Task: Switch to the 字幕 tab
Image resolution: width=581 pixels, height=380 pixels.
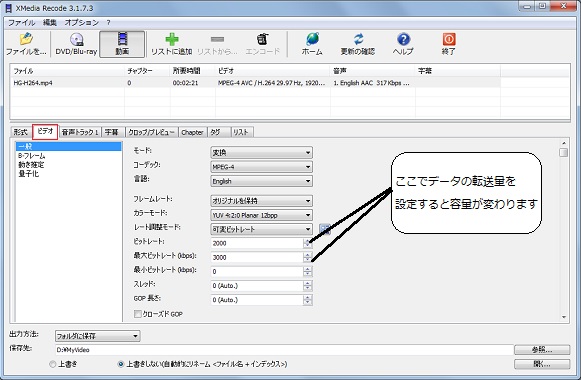Action: 112,132
